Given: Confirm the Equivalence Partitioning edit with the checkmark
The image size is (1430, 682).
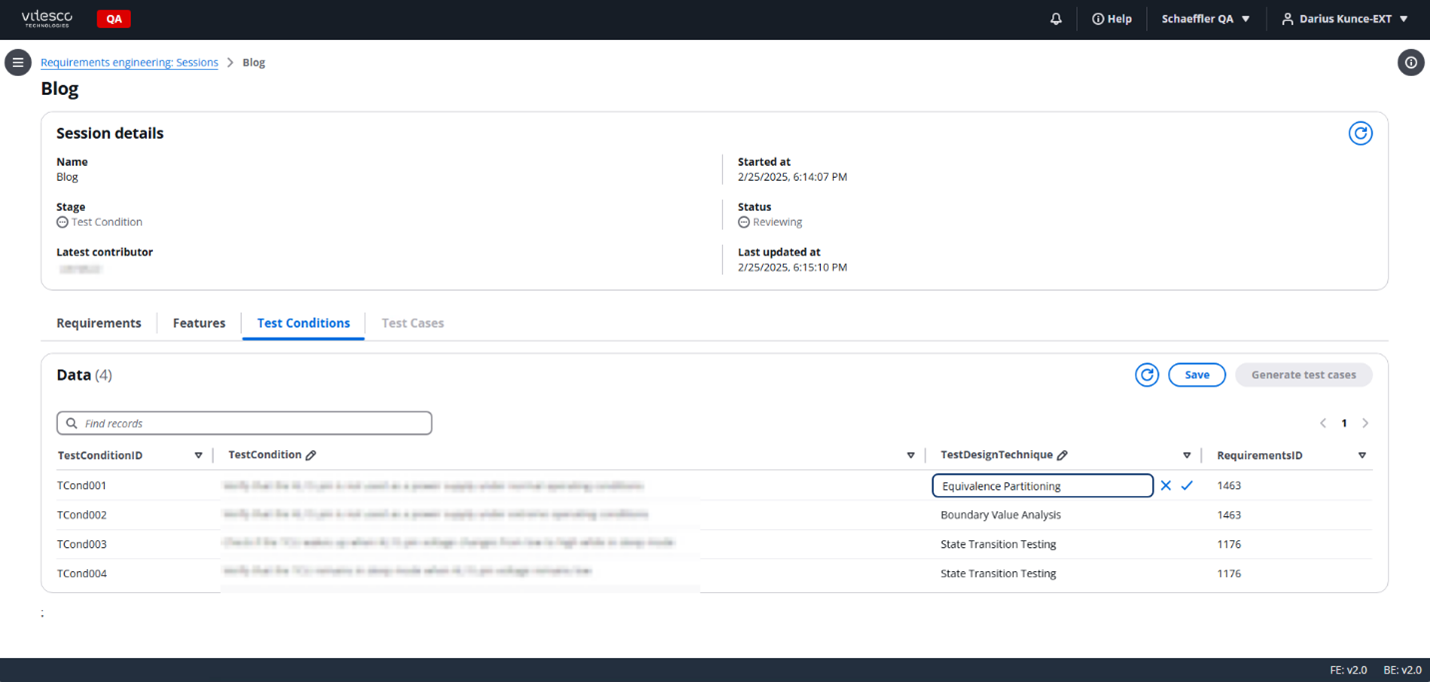Looking at the screenshot, I should (1187, 485).
